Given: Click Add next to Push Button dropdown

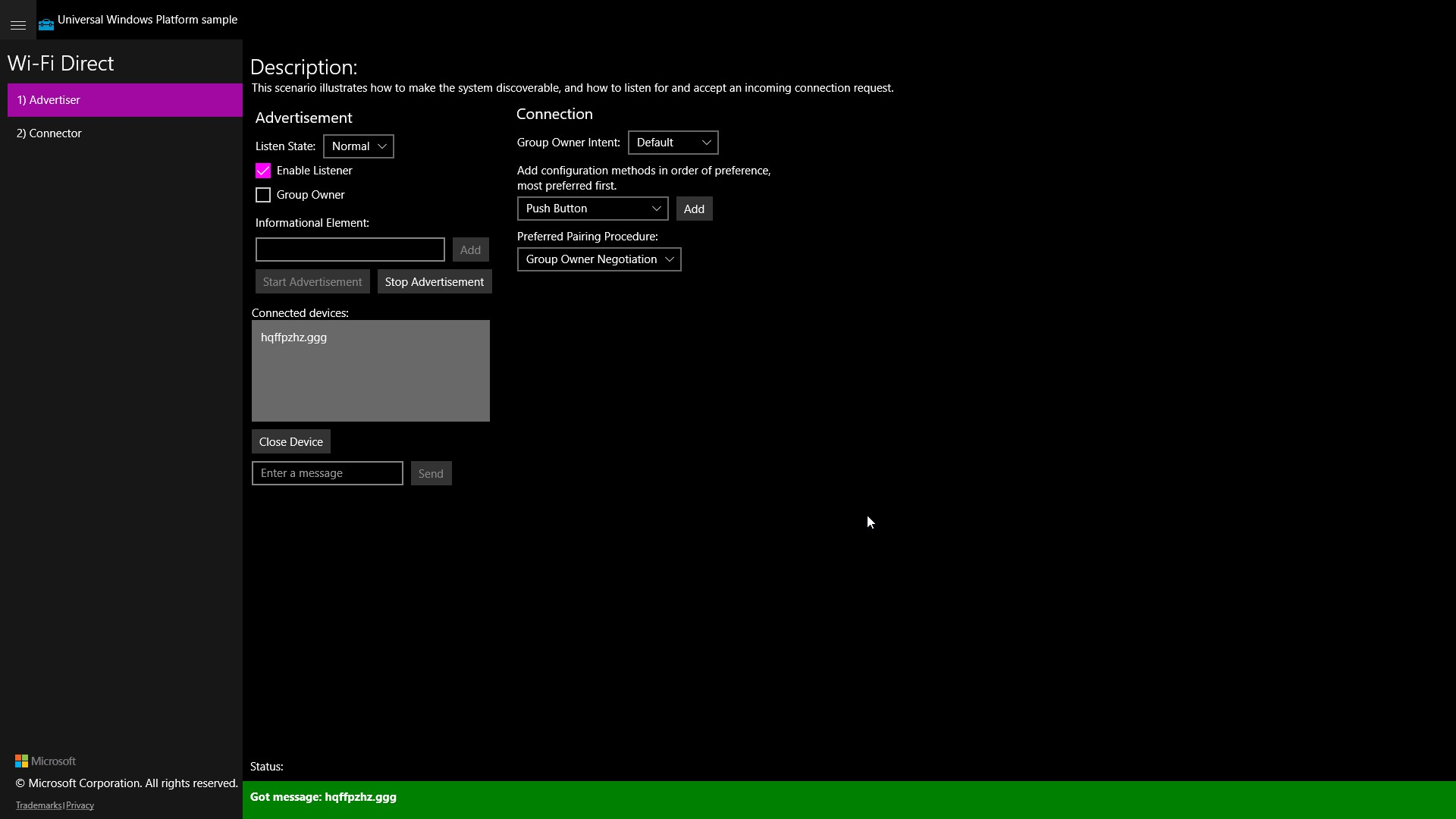Looking at the screenshot, I should [694, 209].
